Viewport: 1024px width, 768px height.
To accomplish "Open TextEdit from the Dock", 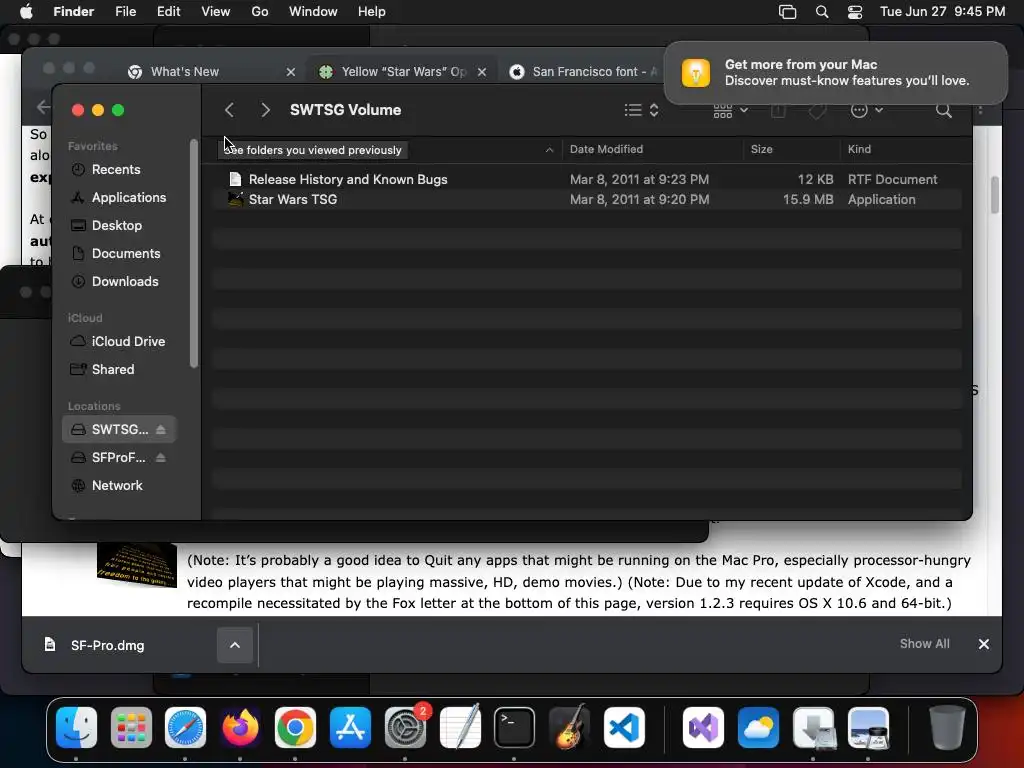I will [460, 728].
